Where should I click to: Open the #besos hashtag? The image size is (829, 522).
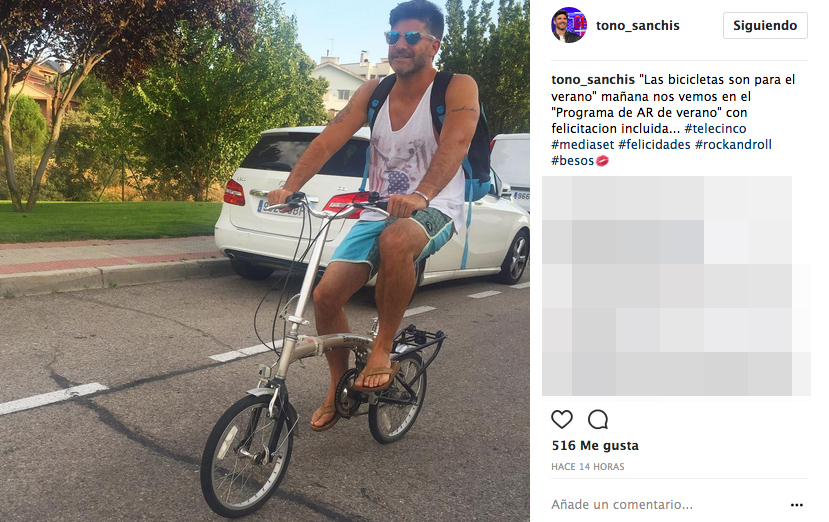point(573,161)
